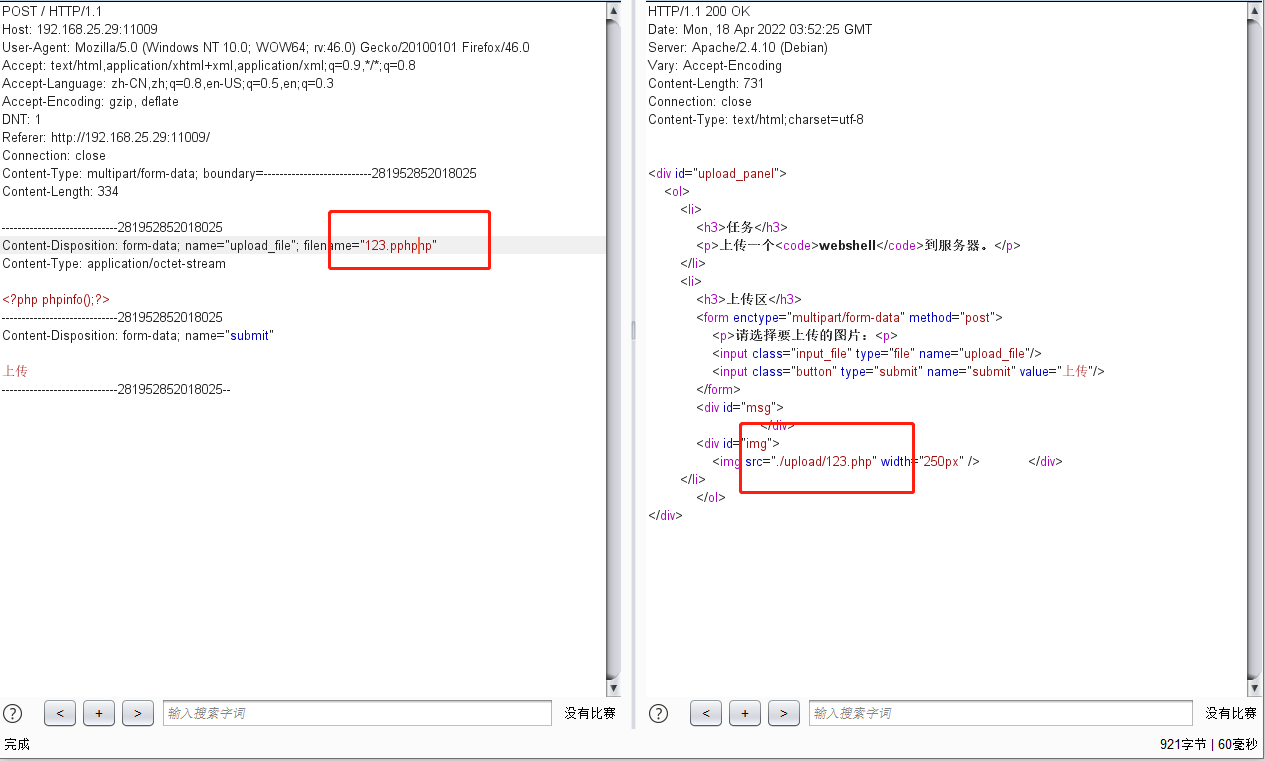Click request pane scrollbar up arrow
This screenshot has width=1265, height=761.
tap(613, 10)
